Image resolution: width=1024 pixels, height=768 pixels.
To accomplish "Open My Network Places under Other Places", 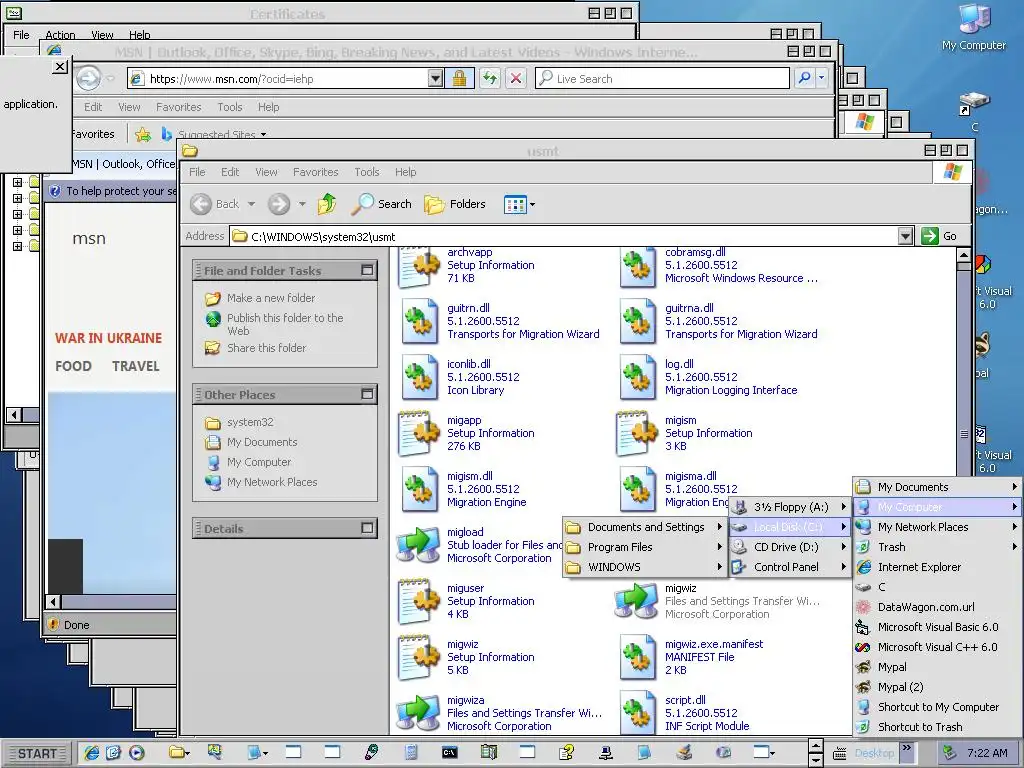I will point(272,482).
